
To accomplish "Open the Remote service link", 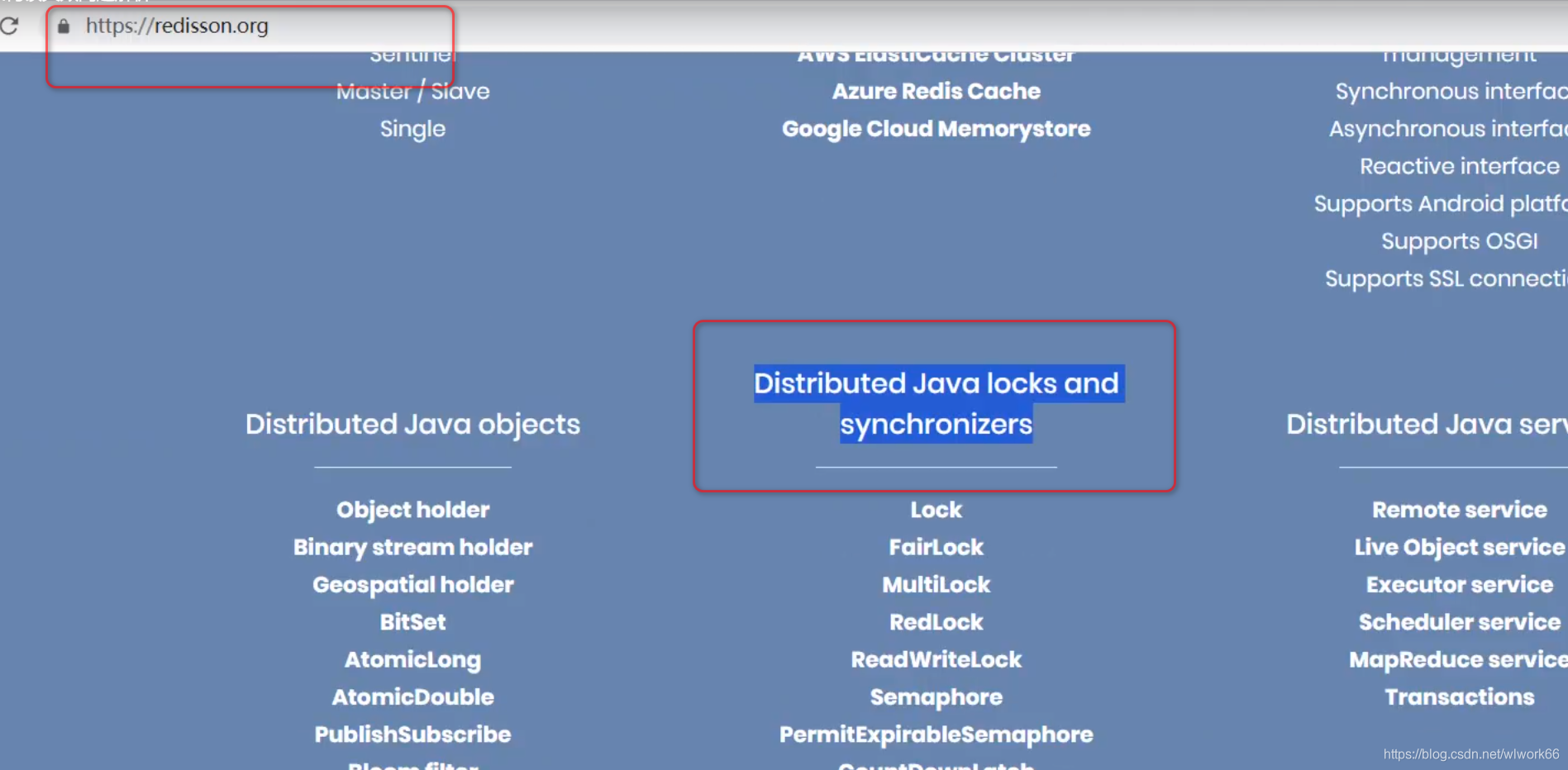I will click(x=1460, y=510).
